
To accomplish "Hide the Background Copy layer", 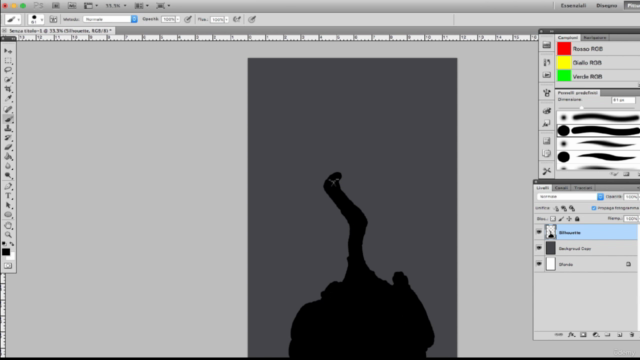I will pos(539,248).
